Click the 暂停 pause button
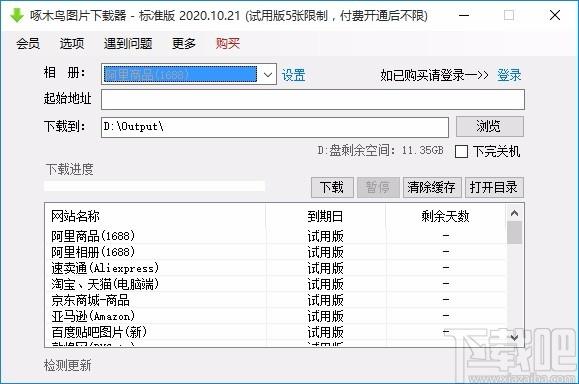Image resolution: width=579 pixels, height=384 pixels. [x=378, y=187]
